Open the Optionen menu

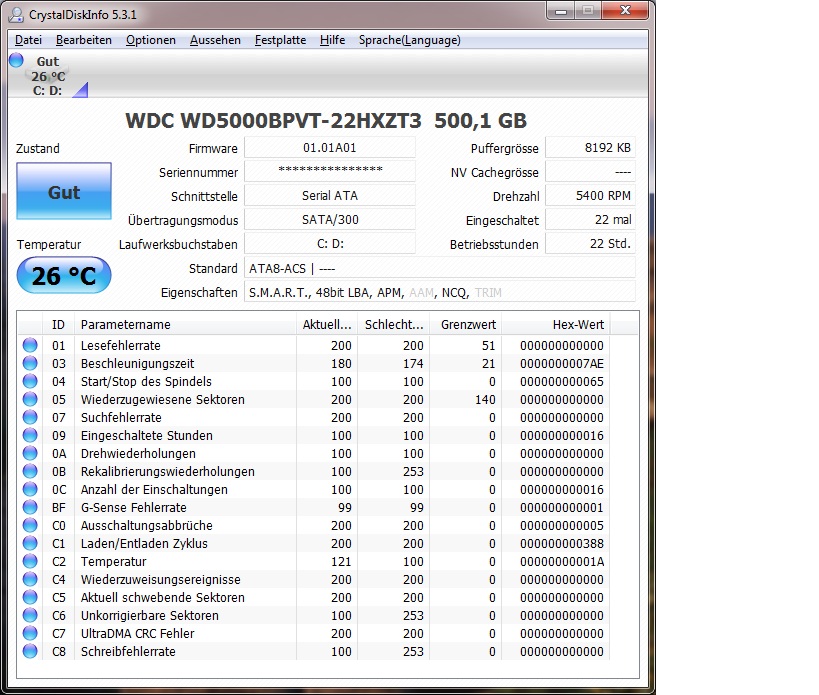(x=150, y=40)
